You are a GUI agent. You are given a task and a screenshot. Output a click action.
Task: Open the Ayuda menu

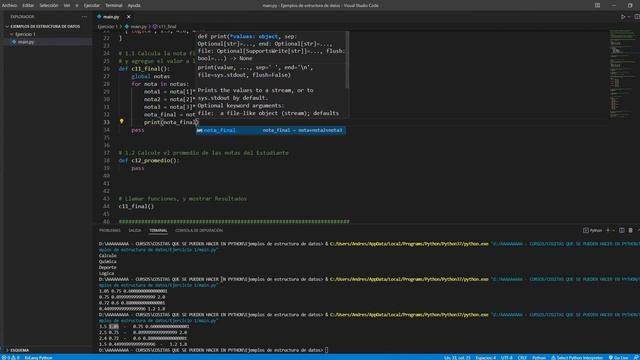(x=134, y=5)
